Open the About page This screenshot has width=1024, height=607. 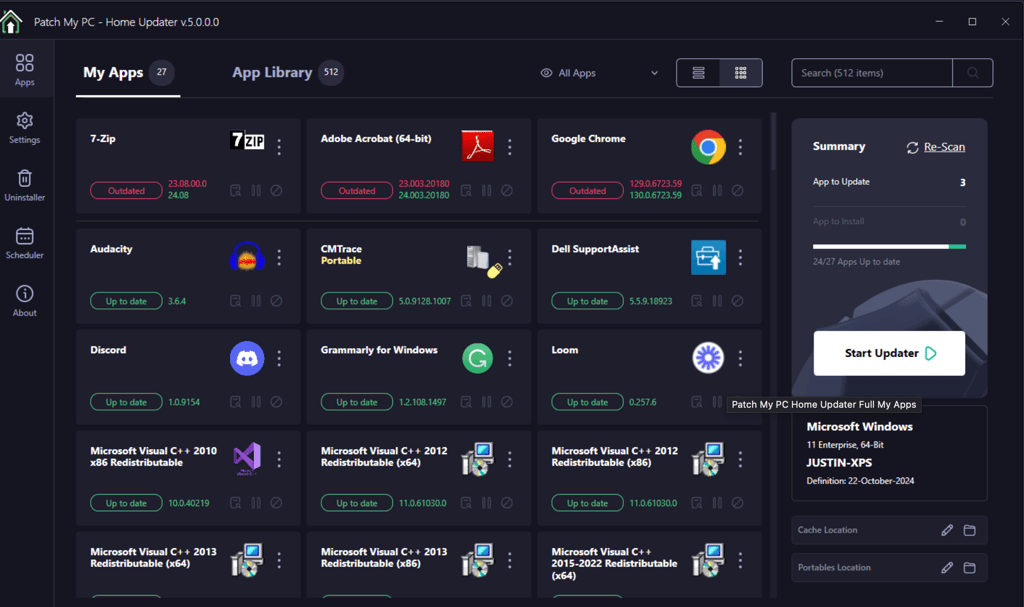click(x=25, y=301)
